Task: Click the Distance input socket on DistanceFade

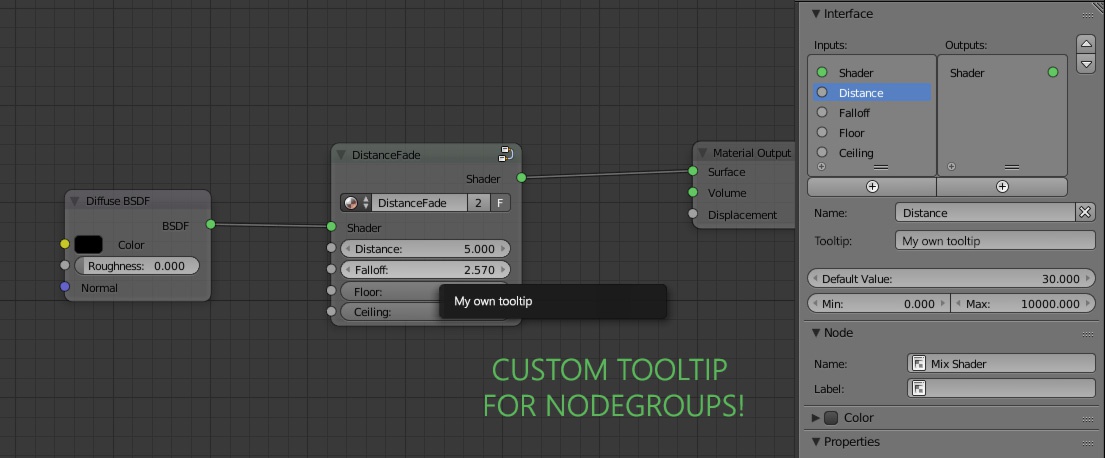Action: [x=331, y=247]
